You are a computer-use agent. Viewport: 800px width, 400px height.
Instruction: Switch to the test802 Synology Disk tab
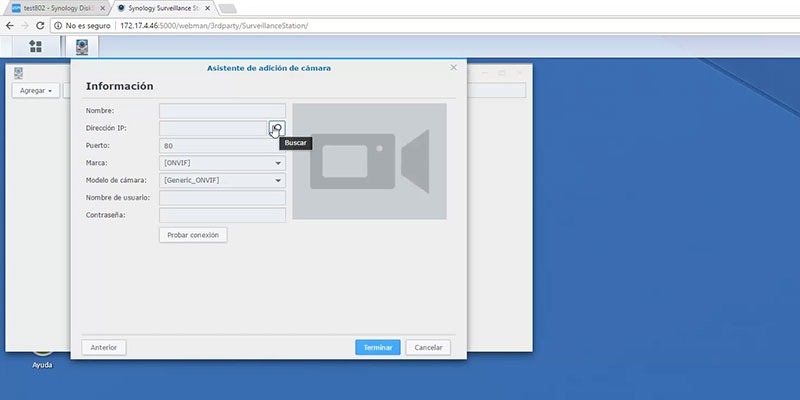[60, 9]
